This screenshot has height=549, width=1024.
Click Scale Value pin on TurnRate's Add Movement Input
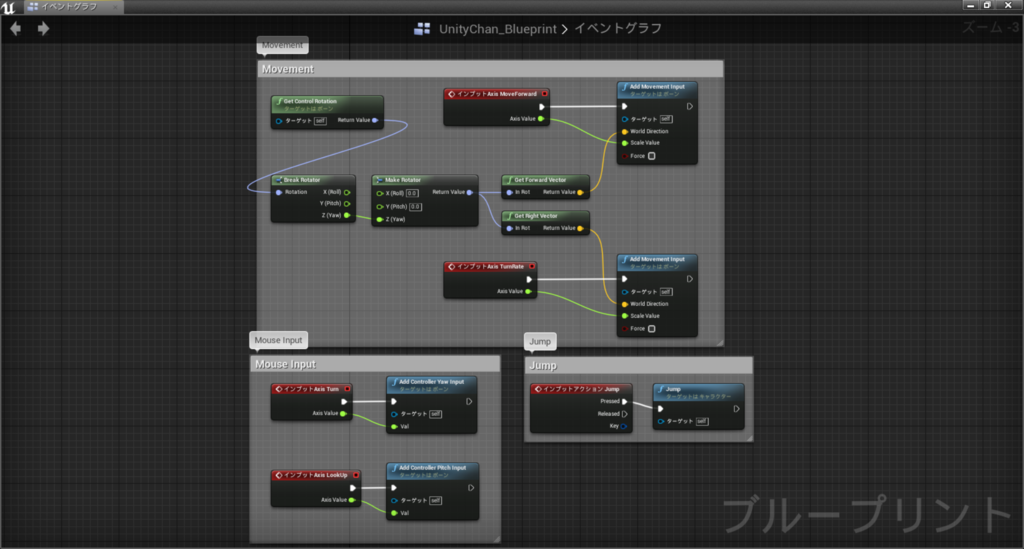click(625, 316)
